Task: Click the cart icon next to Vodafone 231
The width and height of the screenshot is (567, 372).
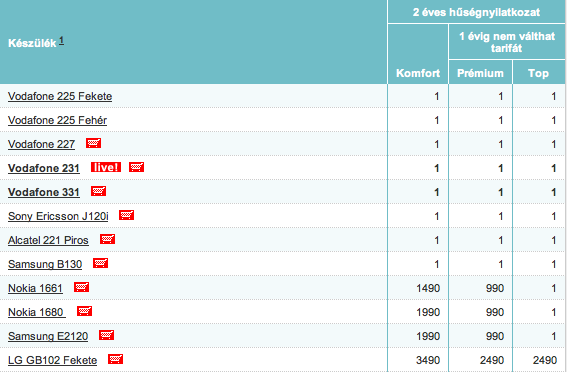Action: [136, 167]
